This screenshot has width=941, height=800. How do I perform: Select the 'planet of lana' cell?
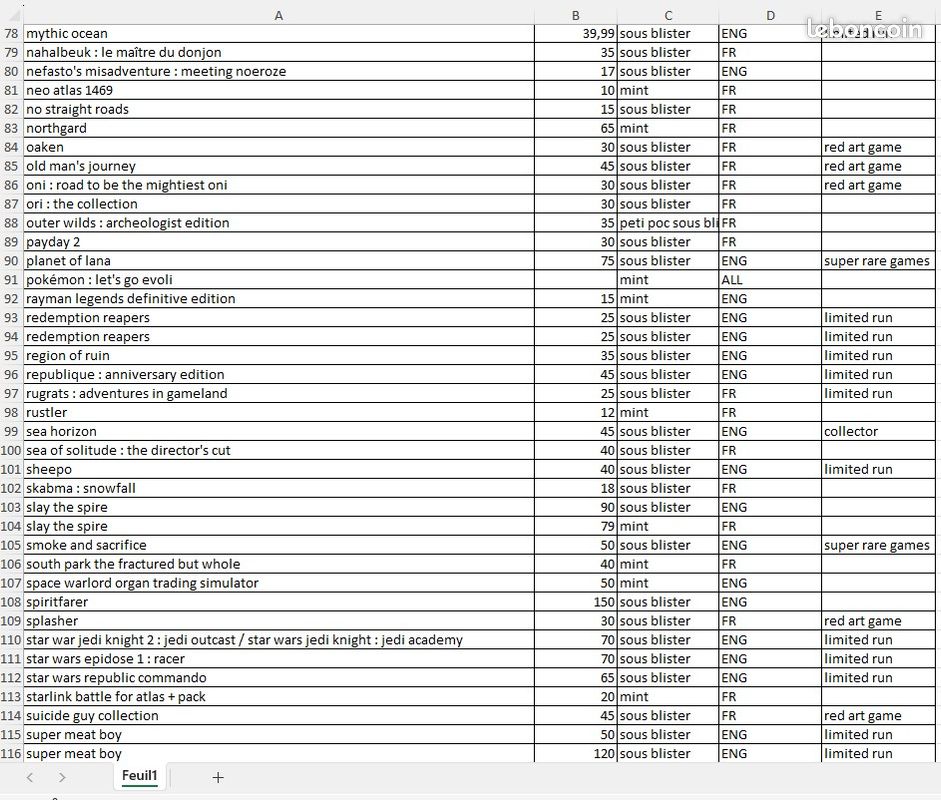coord(278,260)
